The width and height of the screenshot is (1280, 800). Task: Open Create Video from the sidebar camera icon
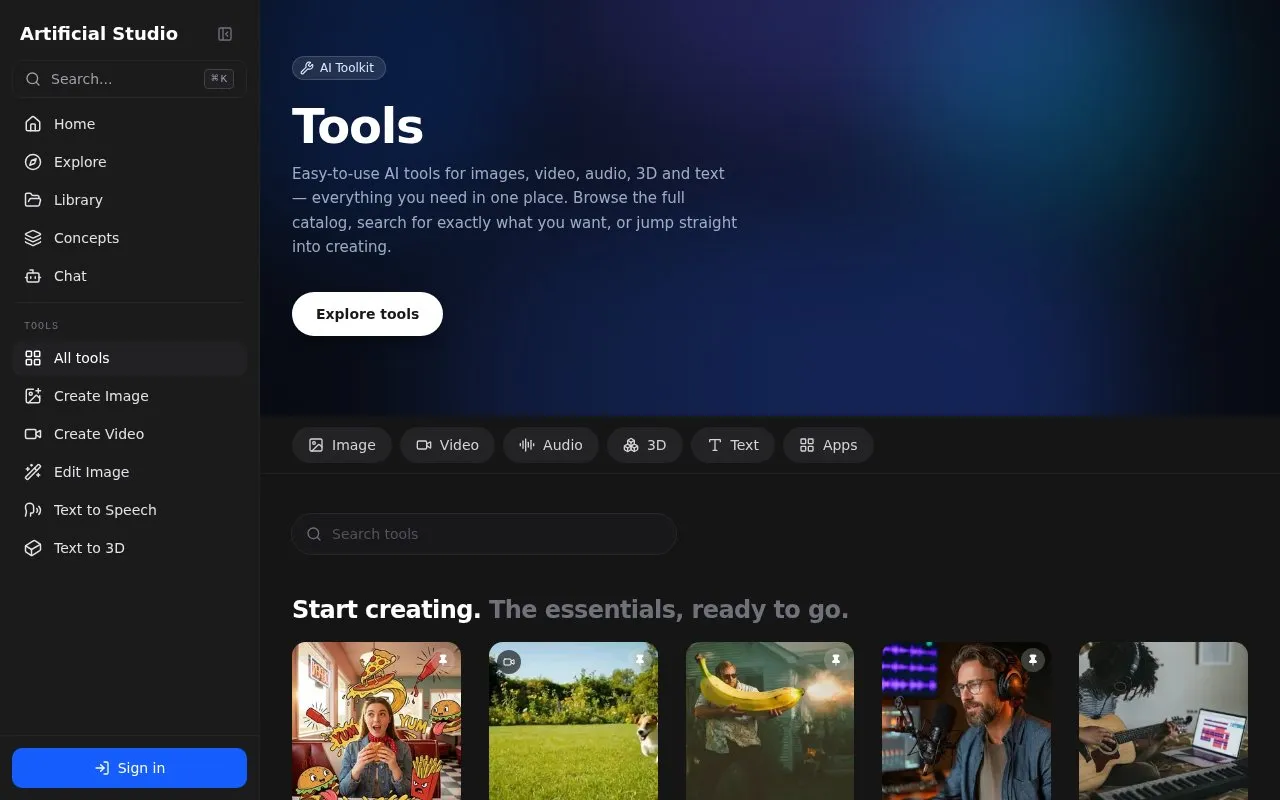tap(33, 434)
